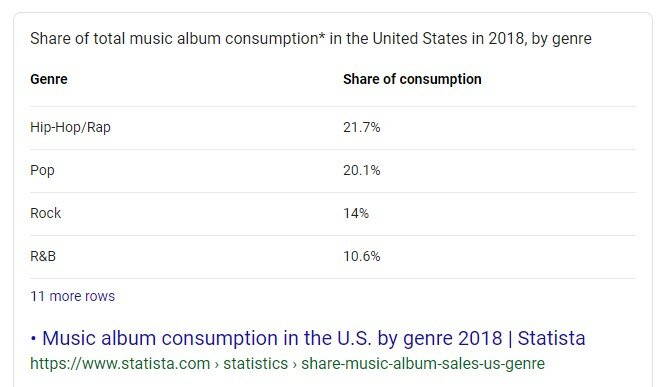Click "statistics" in the breadcrumb path
Screen dimensions: 664x387
click(255, 364)
